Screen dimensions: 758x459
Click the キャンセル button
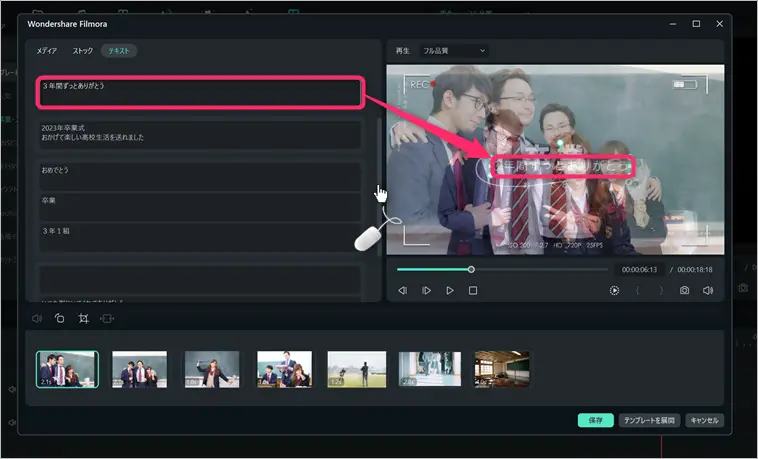pos(704,420)
